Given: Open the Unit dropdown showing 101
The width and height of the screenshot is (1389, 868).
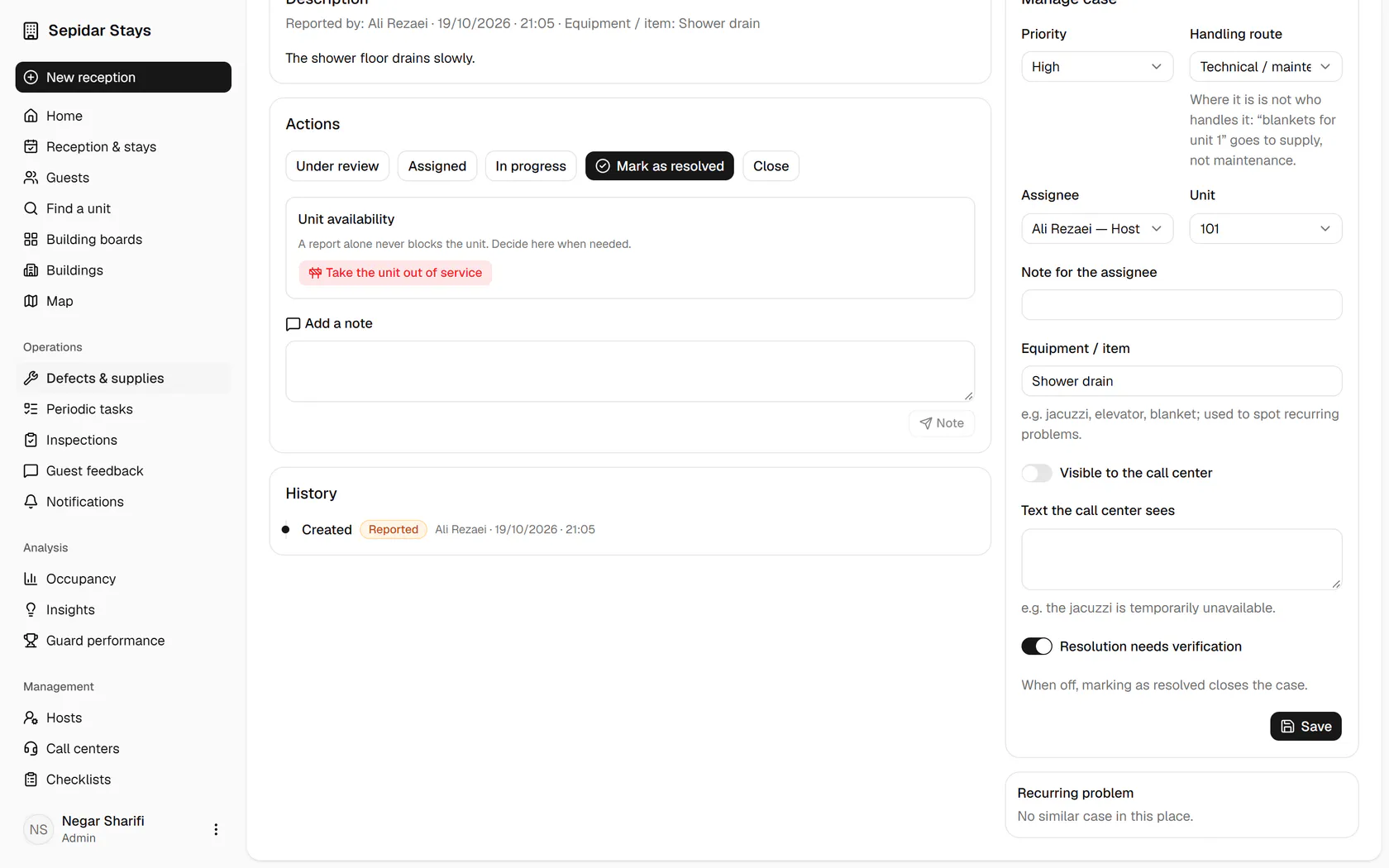Looking at the screenshot, I should 1265,229.
